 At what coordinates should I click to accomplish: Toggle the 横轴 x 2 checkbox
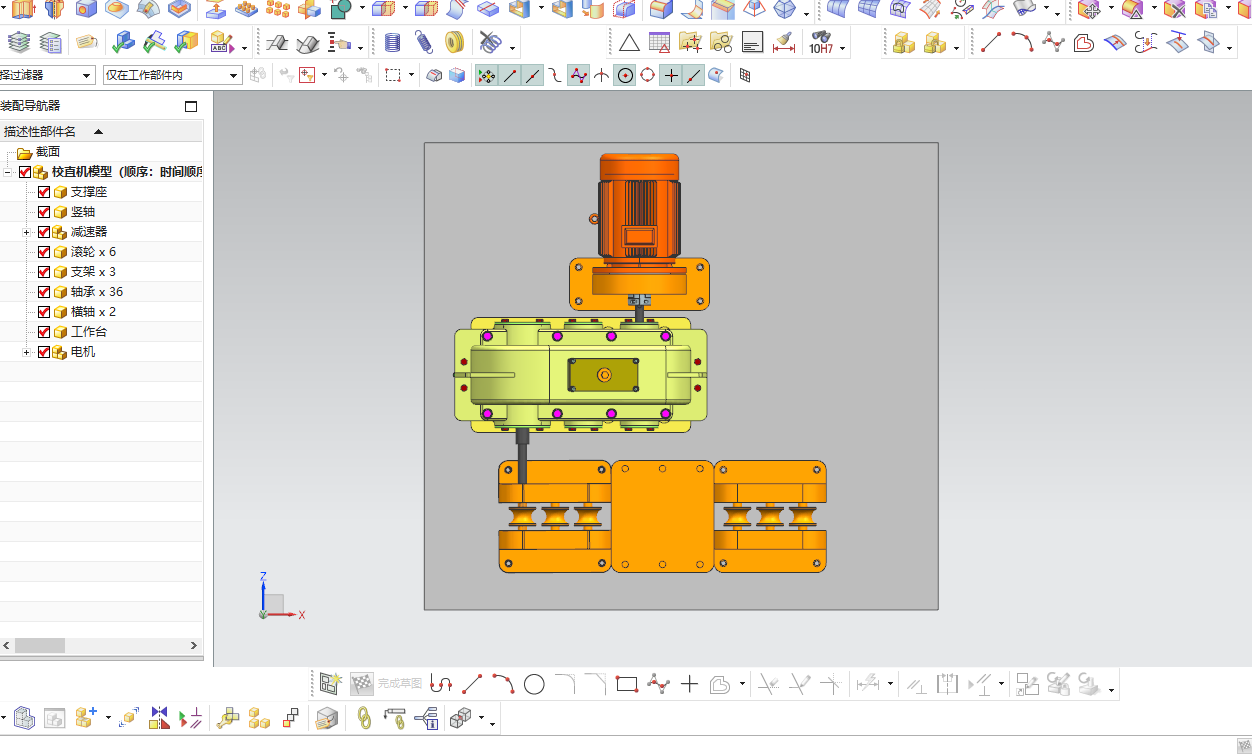click(x=44, y=312)
